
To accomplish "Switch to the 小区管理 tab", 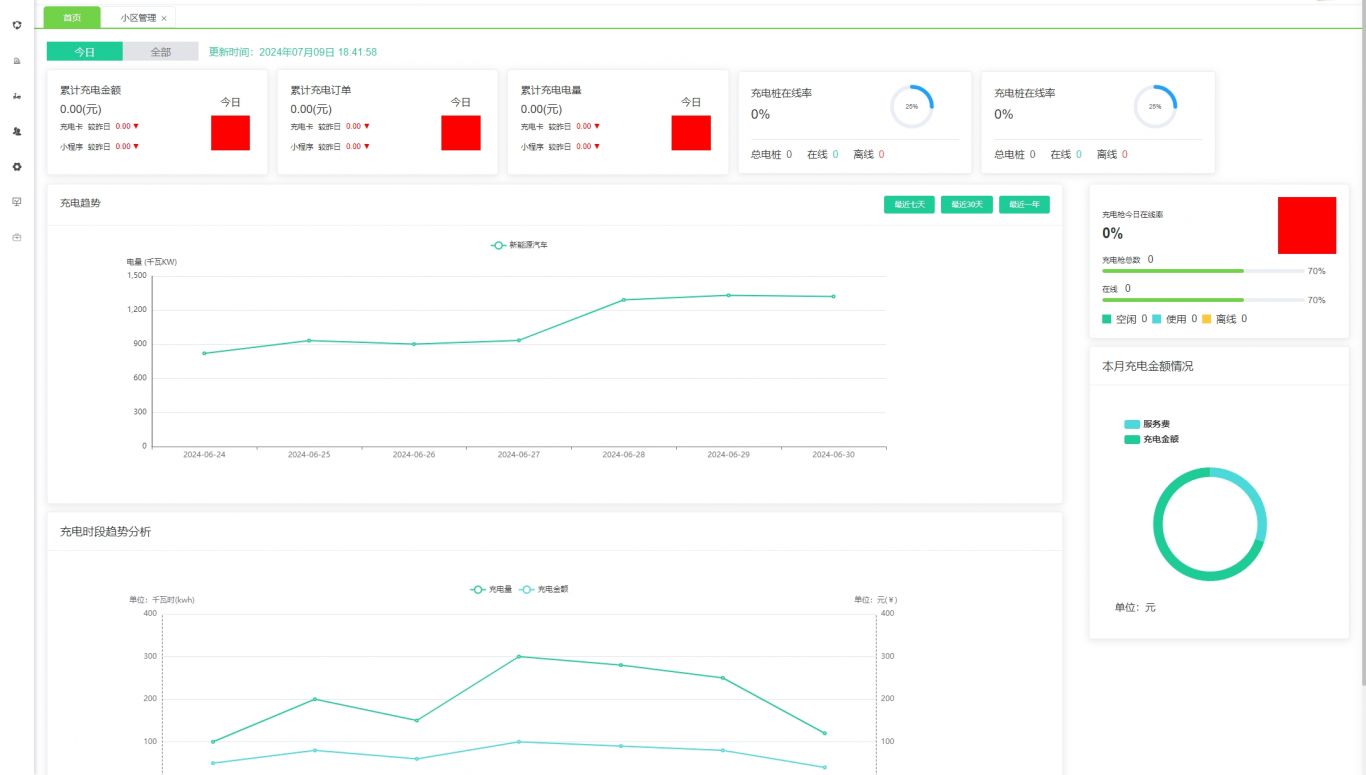I will 138,17.
